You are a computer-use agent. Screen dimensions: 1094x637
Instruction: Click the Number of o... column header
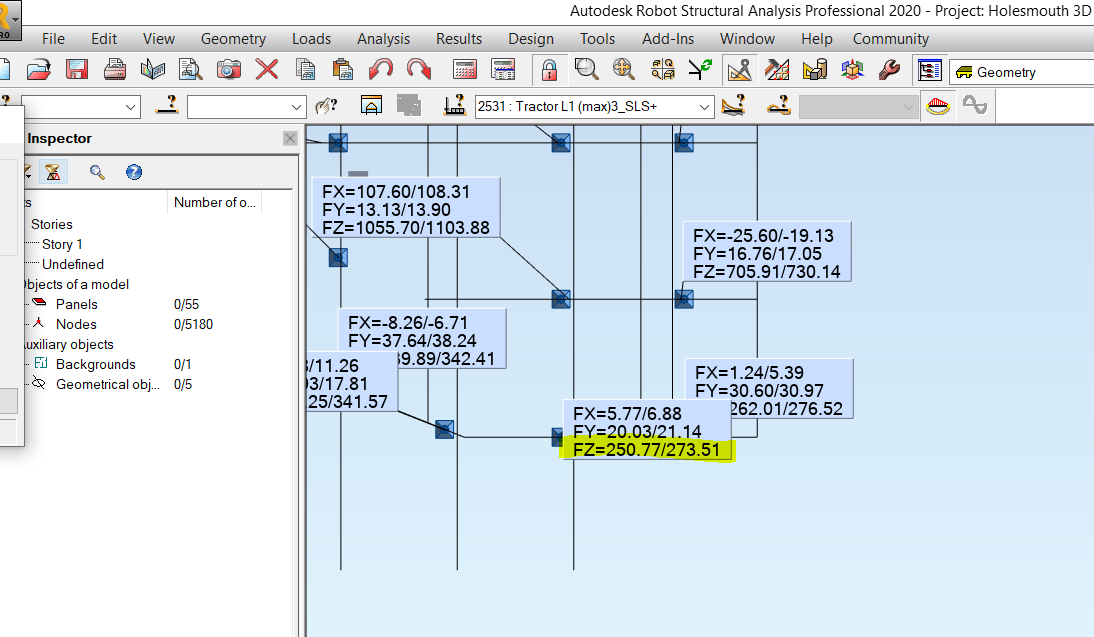[214, 202]
